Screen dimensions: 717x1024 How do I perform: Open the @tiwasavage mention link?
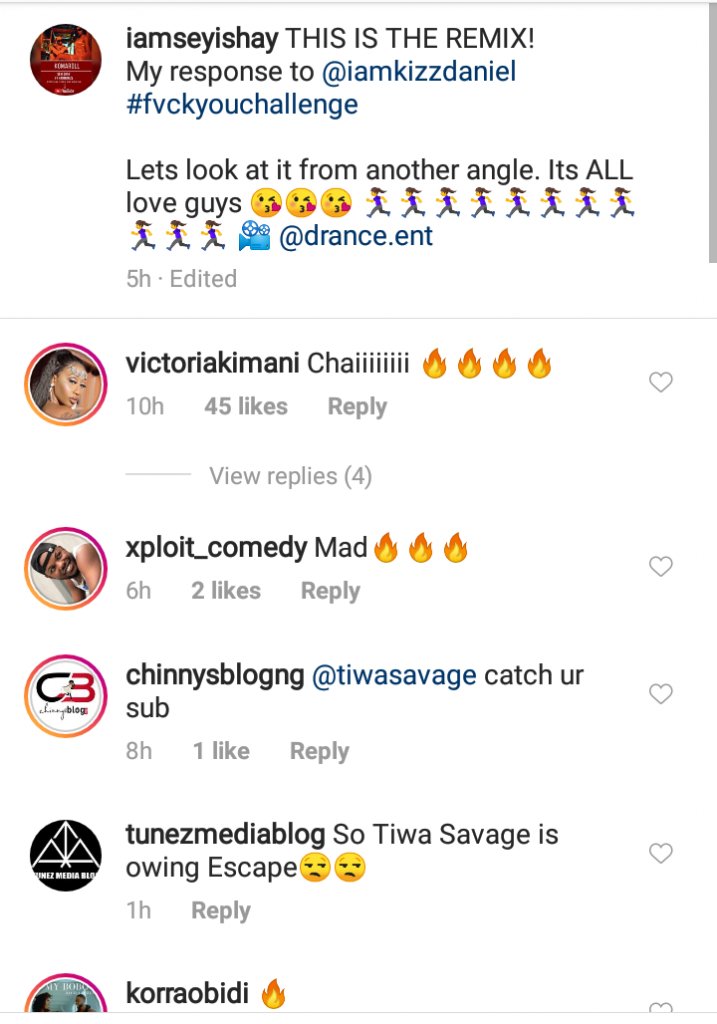pos(394,675)
